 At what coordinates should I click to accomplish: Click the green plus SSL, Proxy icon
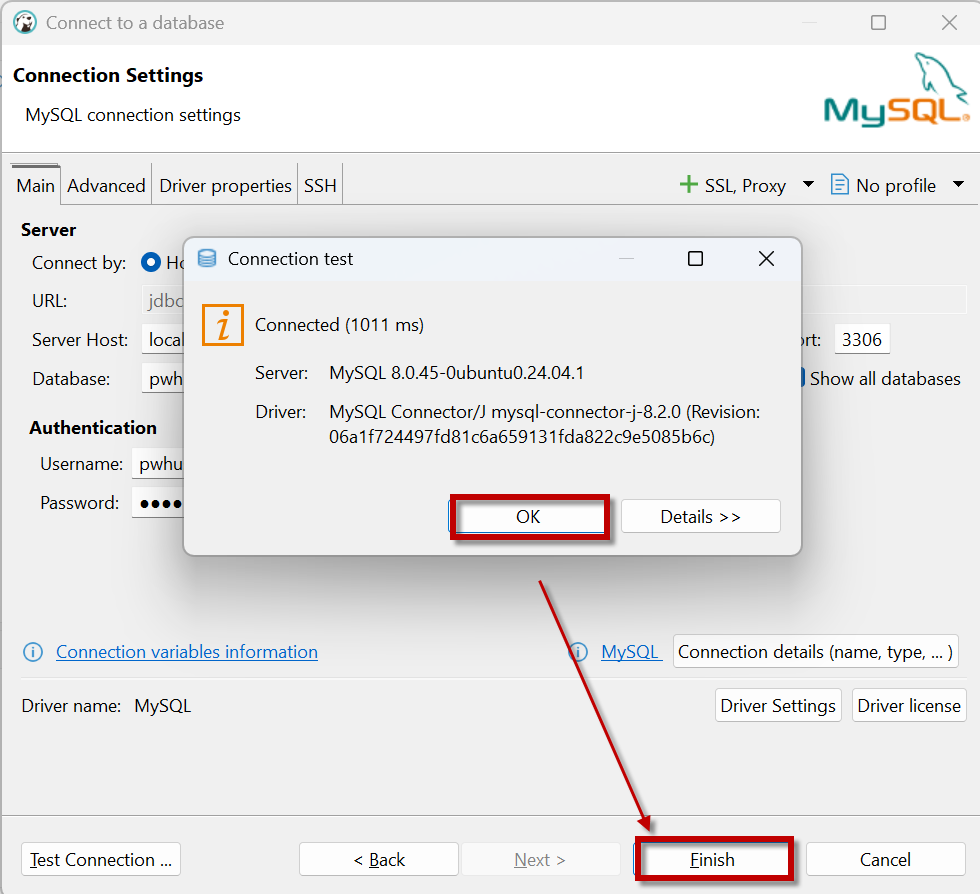(688, 185)
